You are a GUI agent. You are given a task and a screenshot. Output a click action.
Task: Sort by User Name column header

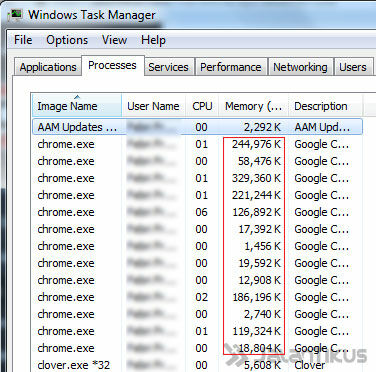153,106
